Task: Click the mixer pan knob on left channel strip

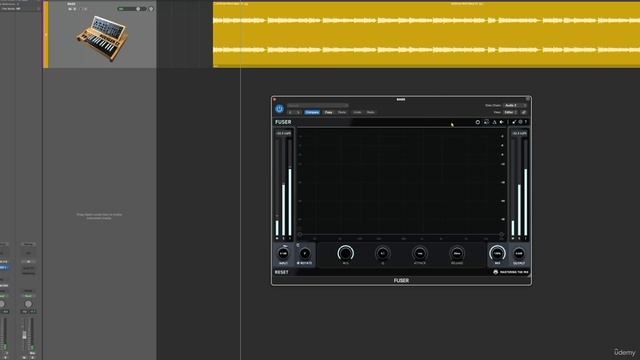Action: coord(2,304)
